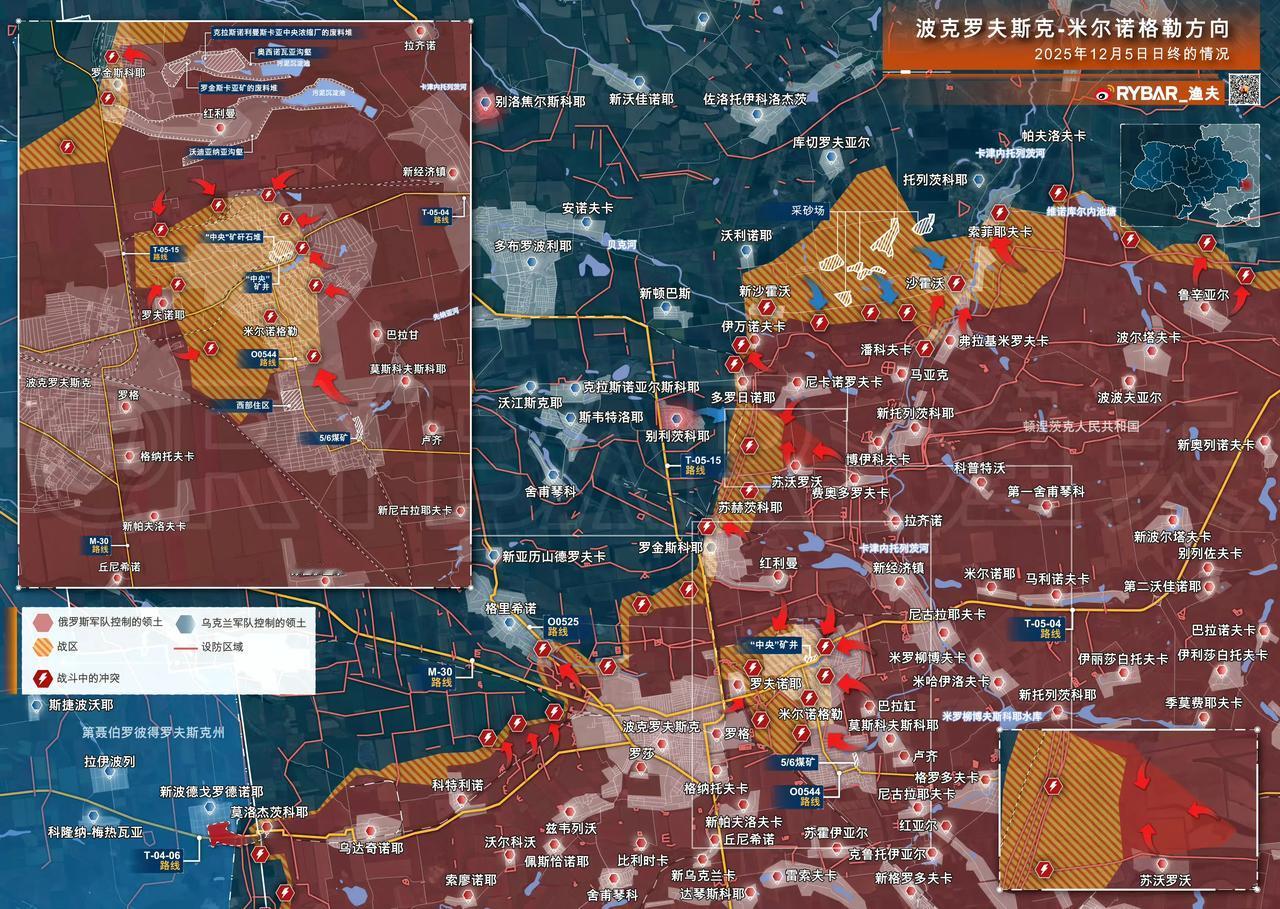Select the Russian-controlled territory legend swatch
This screenshot has height=909, width=1280.
pos(42,622)
